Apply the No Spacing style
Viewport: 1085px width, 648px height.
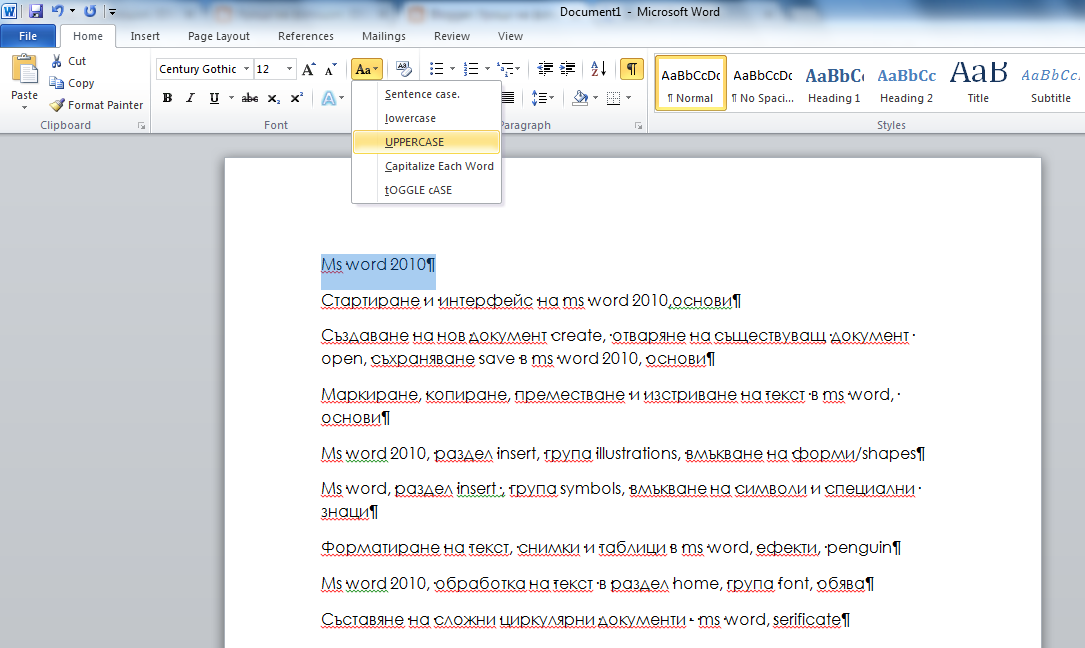763,83
